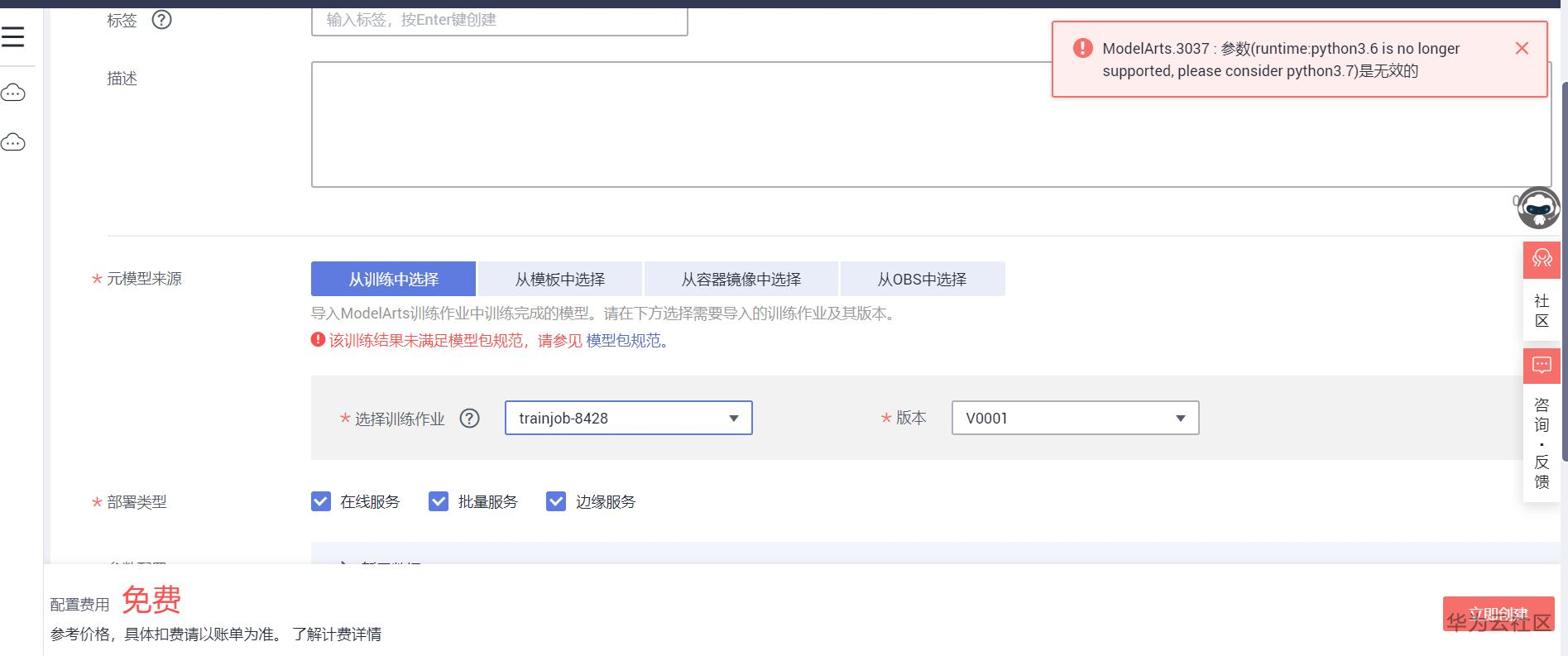Open the 版本 dropdown showing V0001

pyautogui.click(x=1075, y=418)
